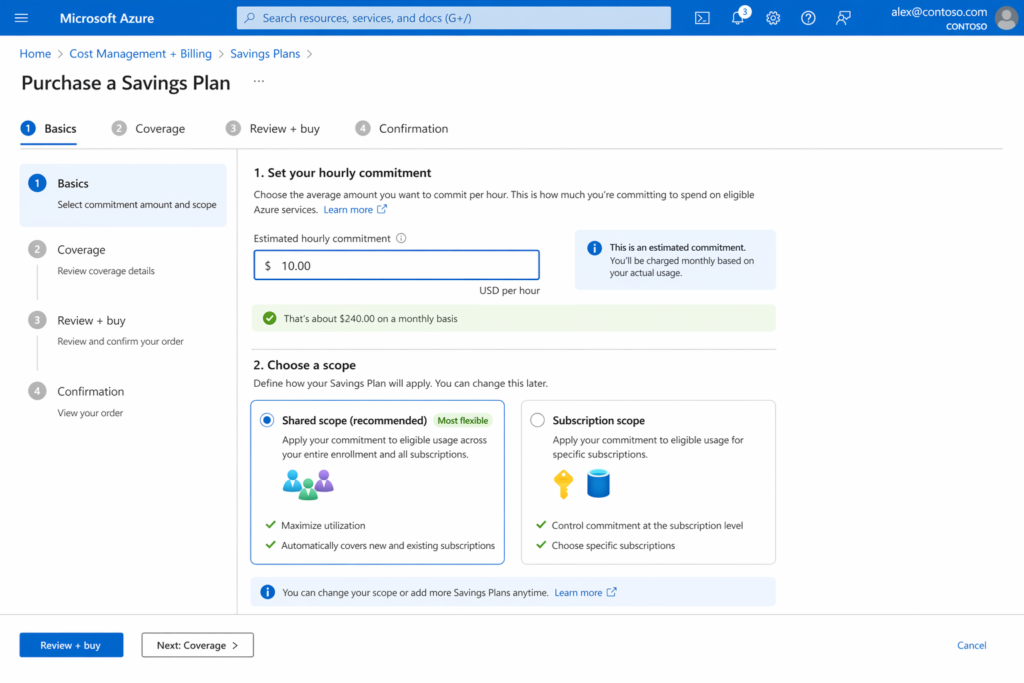Click the Review + buy button
Viewport: 1024px width, 683px height.
(x=71, y=645)
